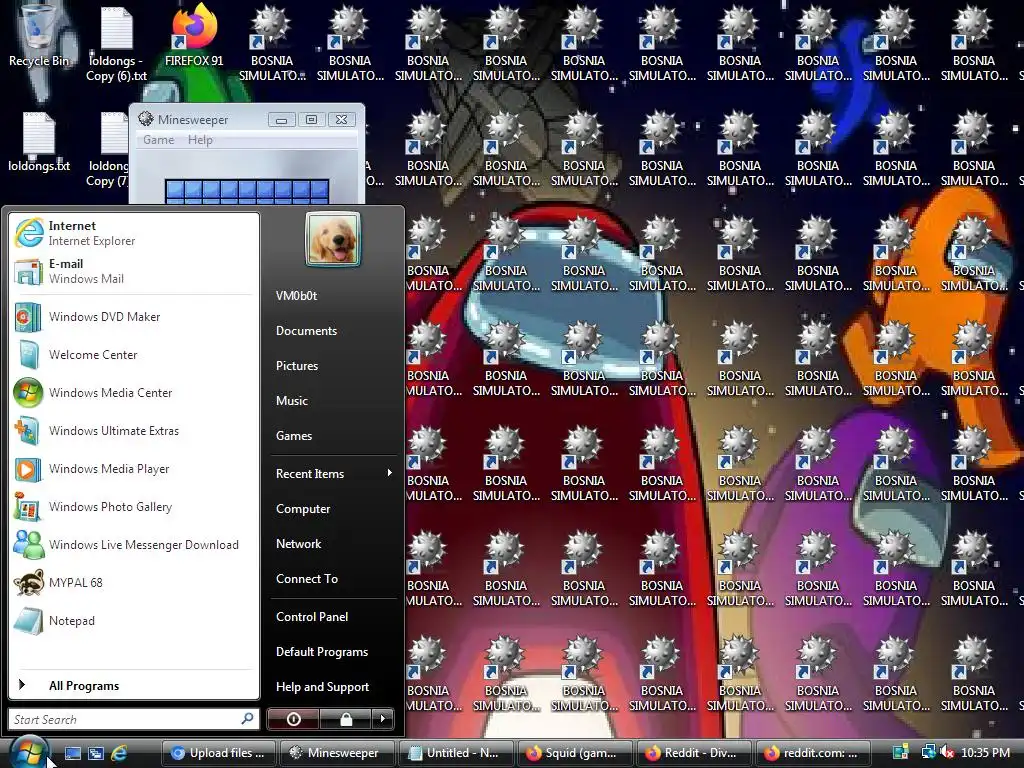Click the golden retriever user picture
The height and width of the screenshot is (768, 1024).
click(333, 239)
